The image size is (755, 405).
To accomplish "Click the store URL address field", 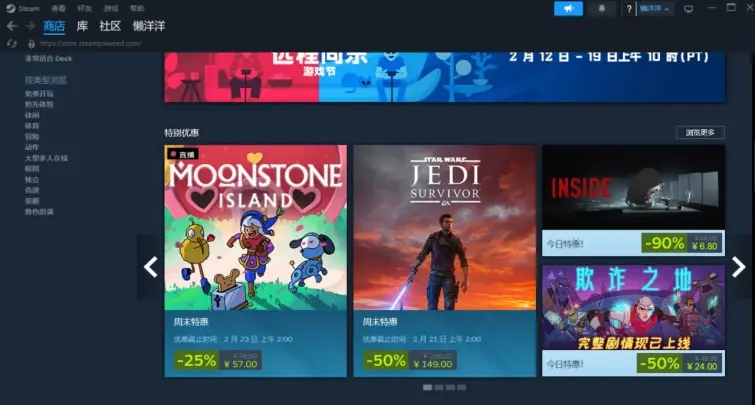I will [91, 43].
